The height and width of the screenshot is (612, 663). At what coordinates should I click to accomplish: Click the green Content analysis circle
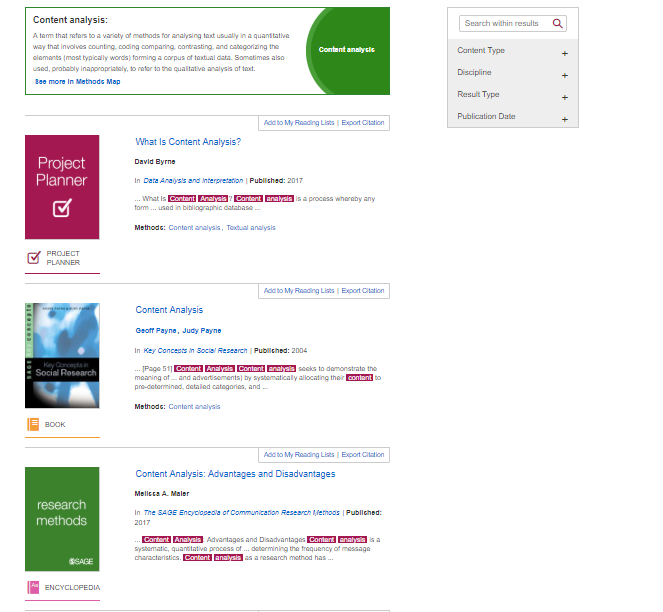(x=346, y=49)
